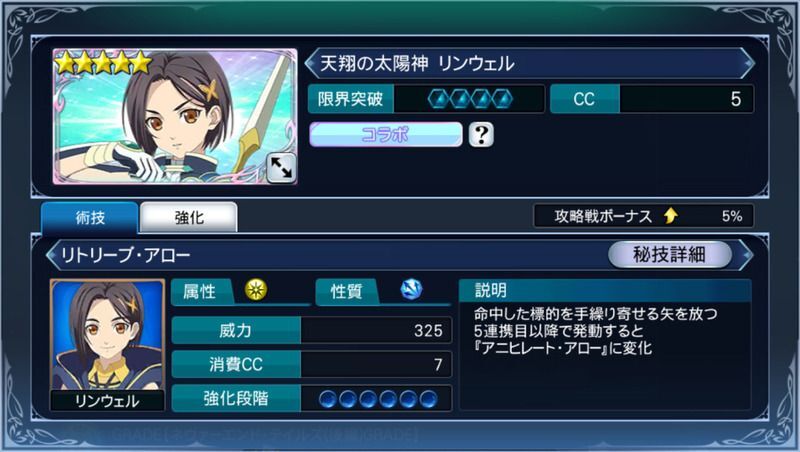
Task: Open the question mark help icon
Action: click(x=481, y=135)
